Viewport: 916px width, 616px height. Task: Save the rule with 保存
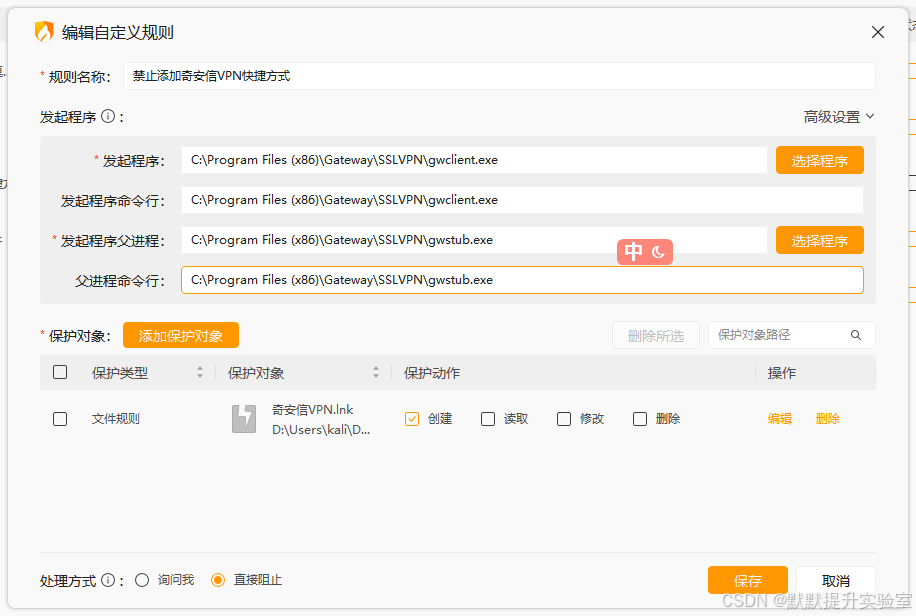(x=748, y=580)
